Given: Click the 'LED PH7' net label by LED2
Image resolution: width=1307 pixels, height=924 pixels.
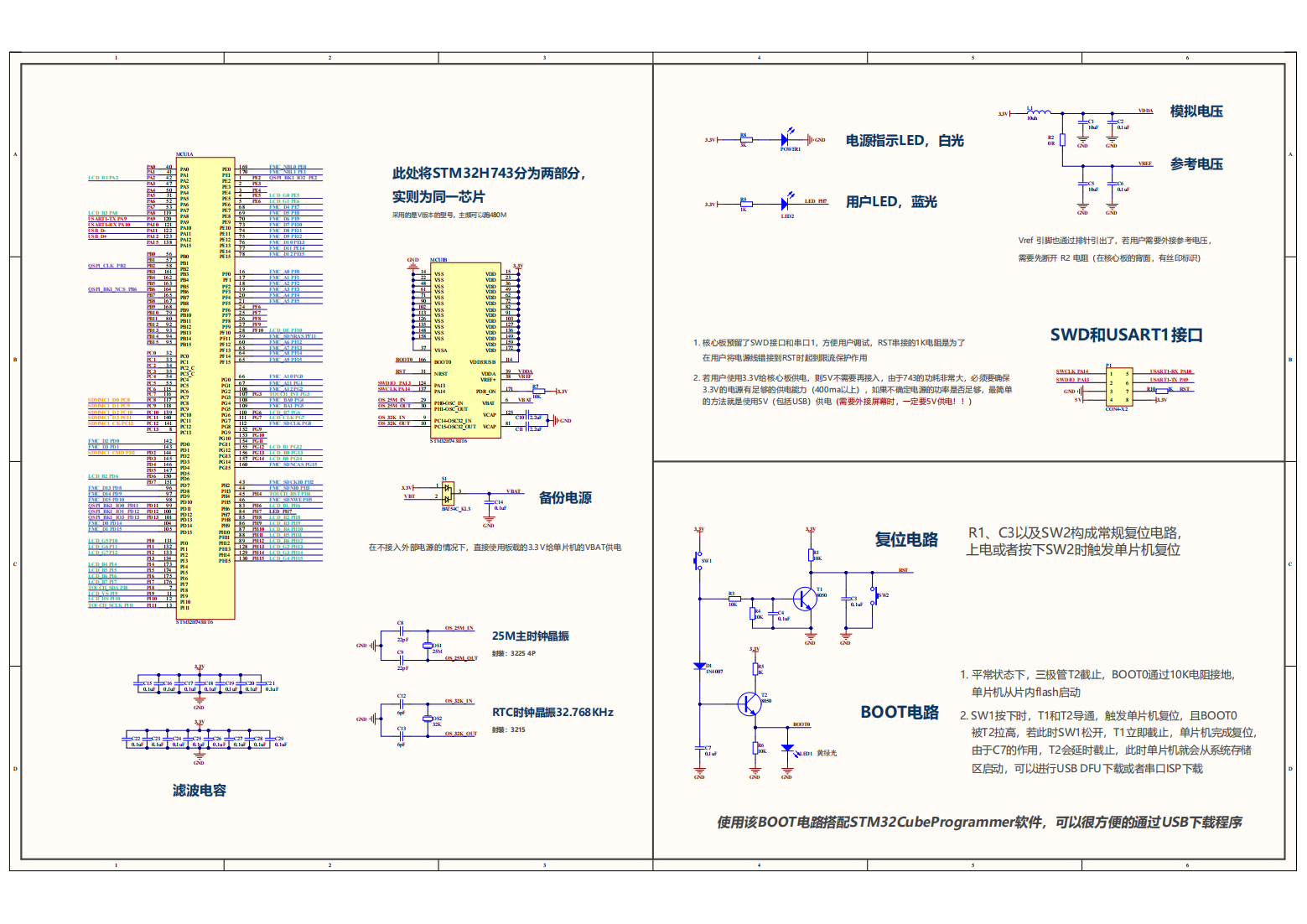Looking at the screenshot, I should coord(816,201).
